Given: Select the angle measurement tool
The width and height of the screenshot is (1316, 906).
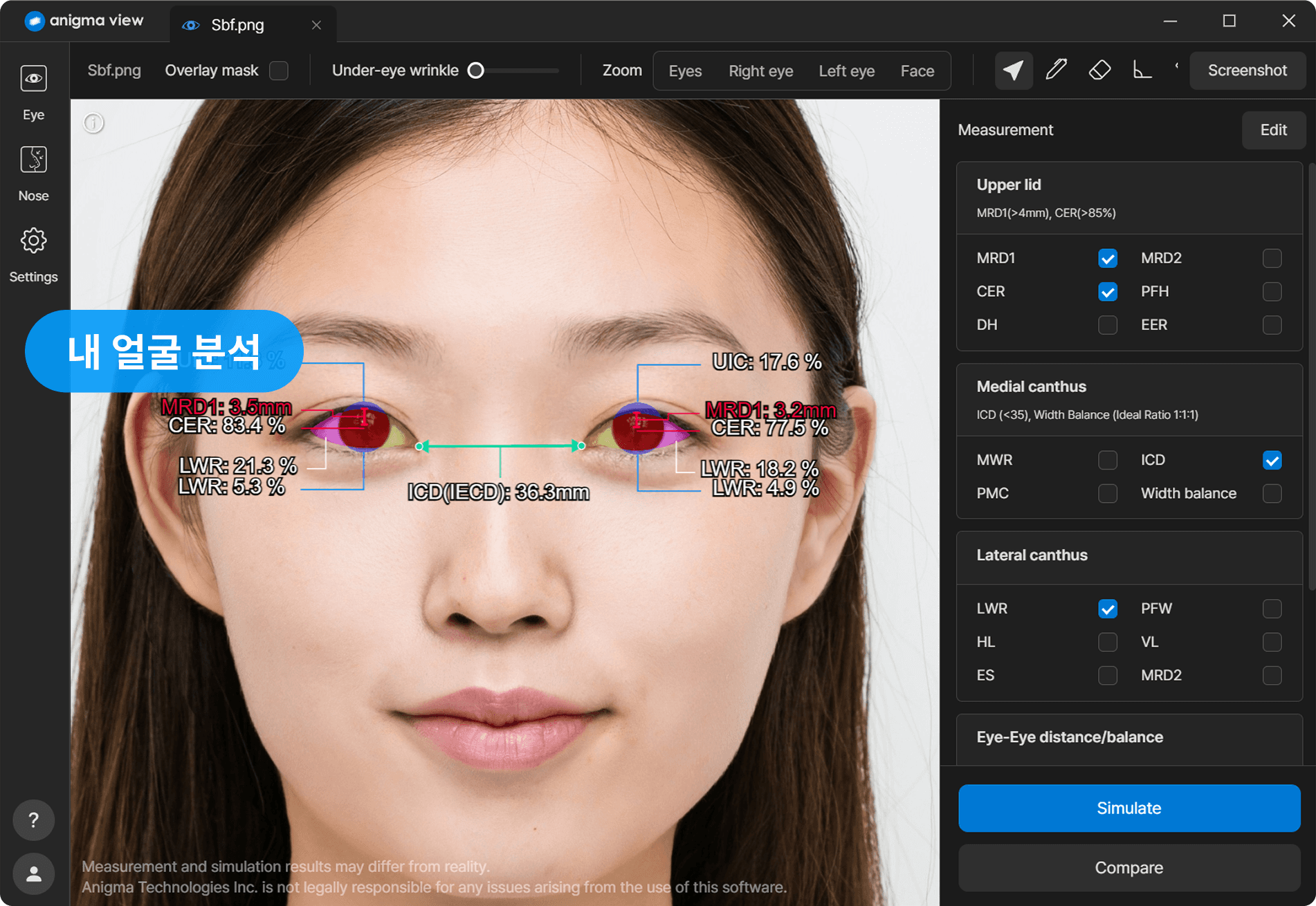Looking at the screenshot, I should [1142, 71].
